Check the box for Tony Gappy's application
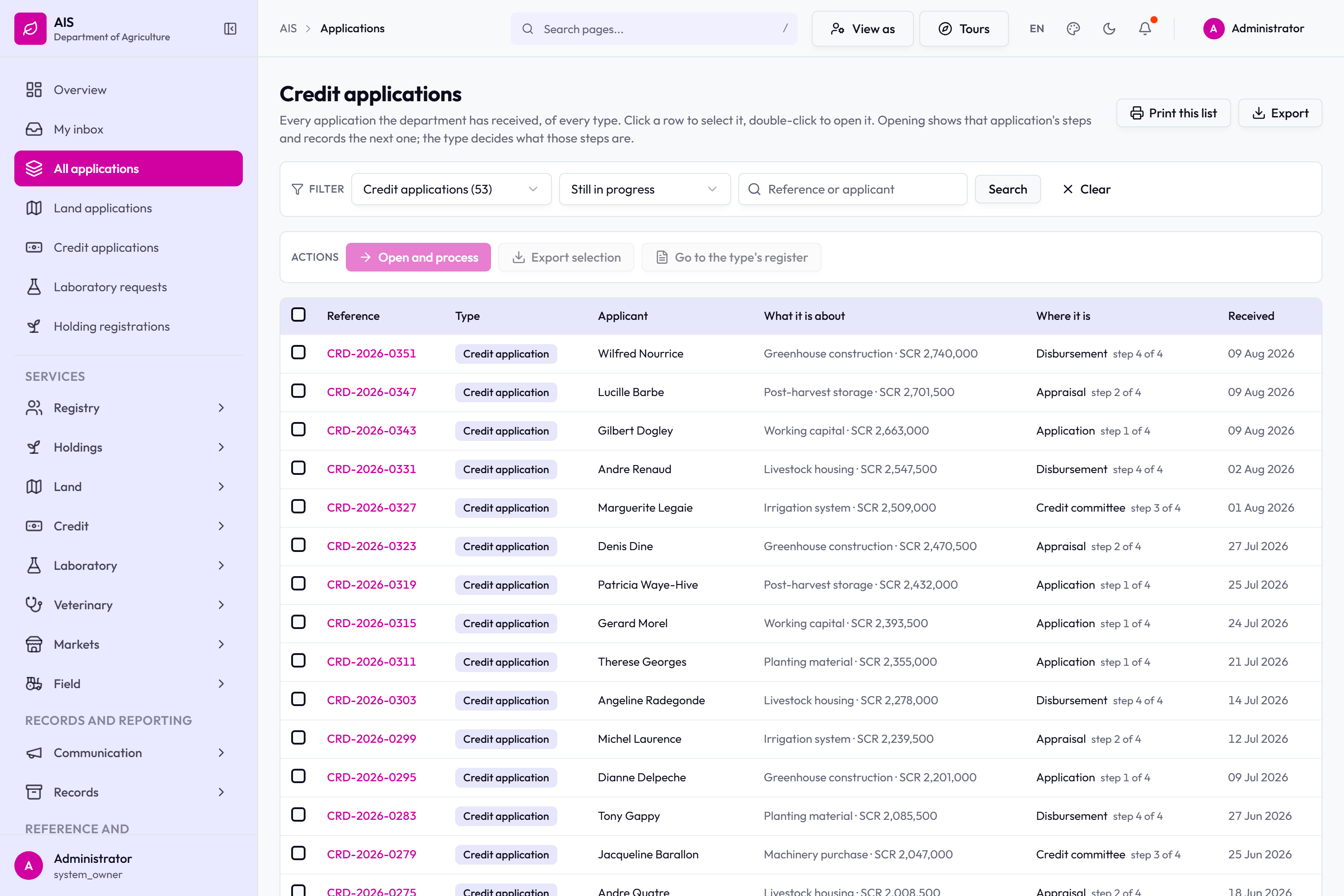 298,815
